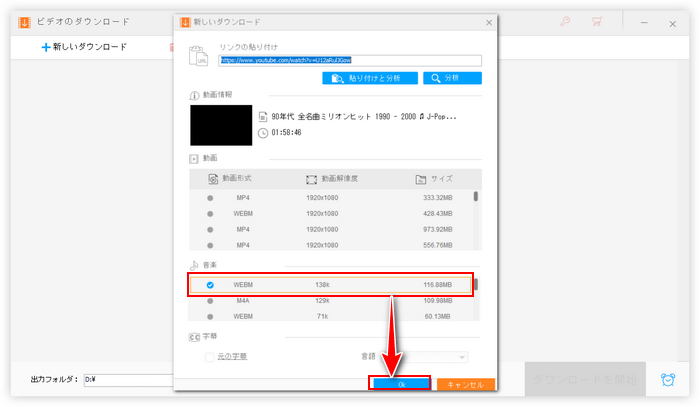700x407 pixels.
Task: Select the MP4 1920x1080 333.32MB radio option
Action: (210, 198)
